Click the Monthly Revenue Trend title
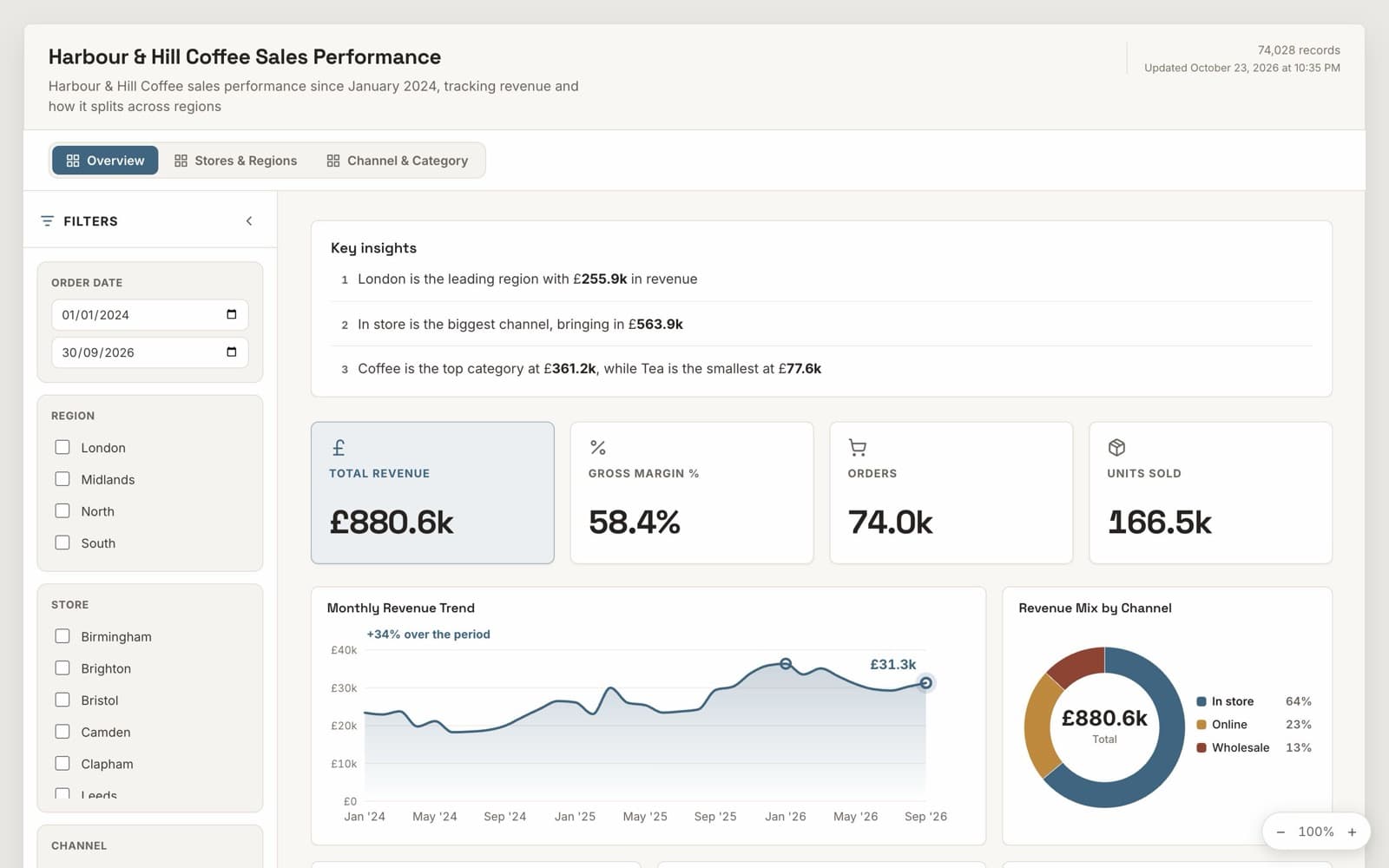 tap(401, 608)
